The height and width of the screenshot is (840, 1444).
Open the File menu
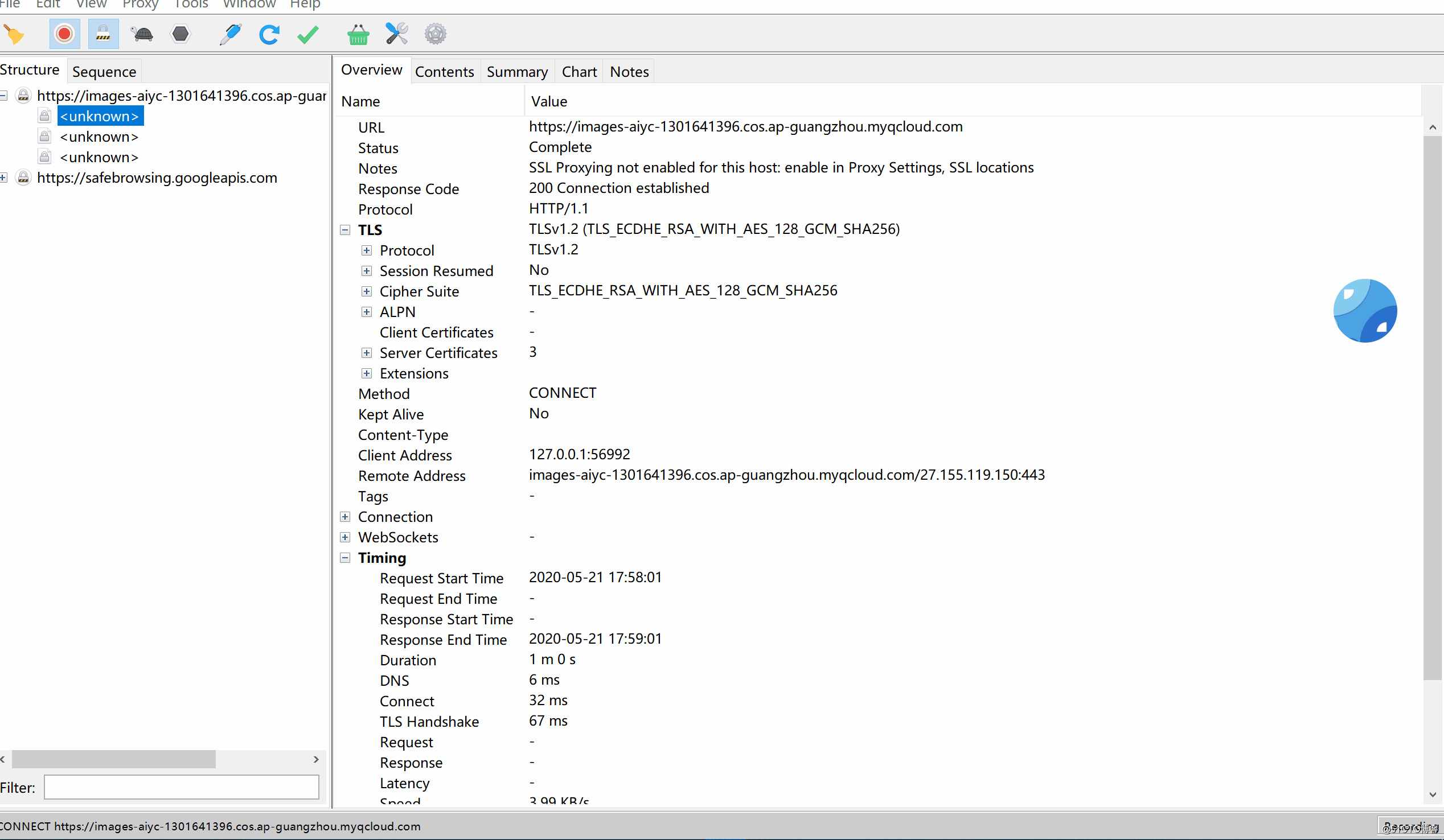[10, 5]
